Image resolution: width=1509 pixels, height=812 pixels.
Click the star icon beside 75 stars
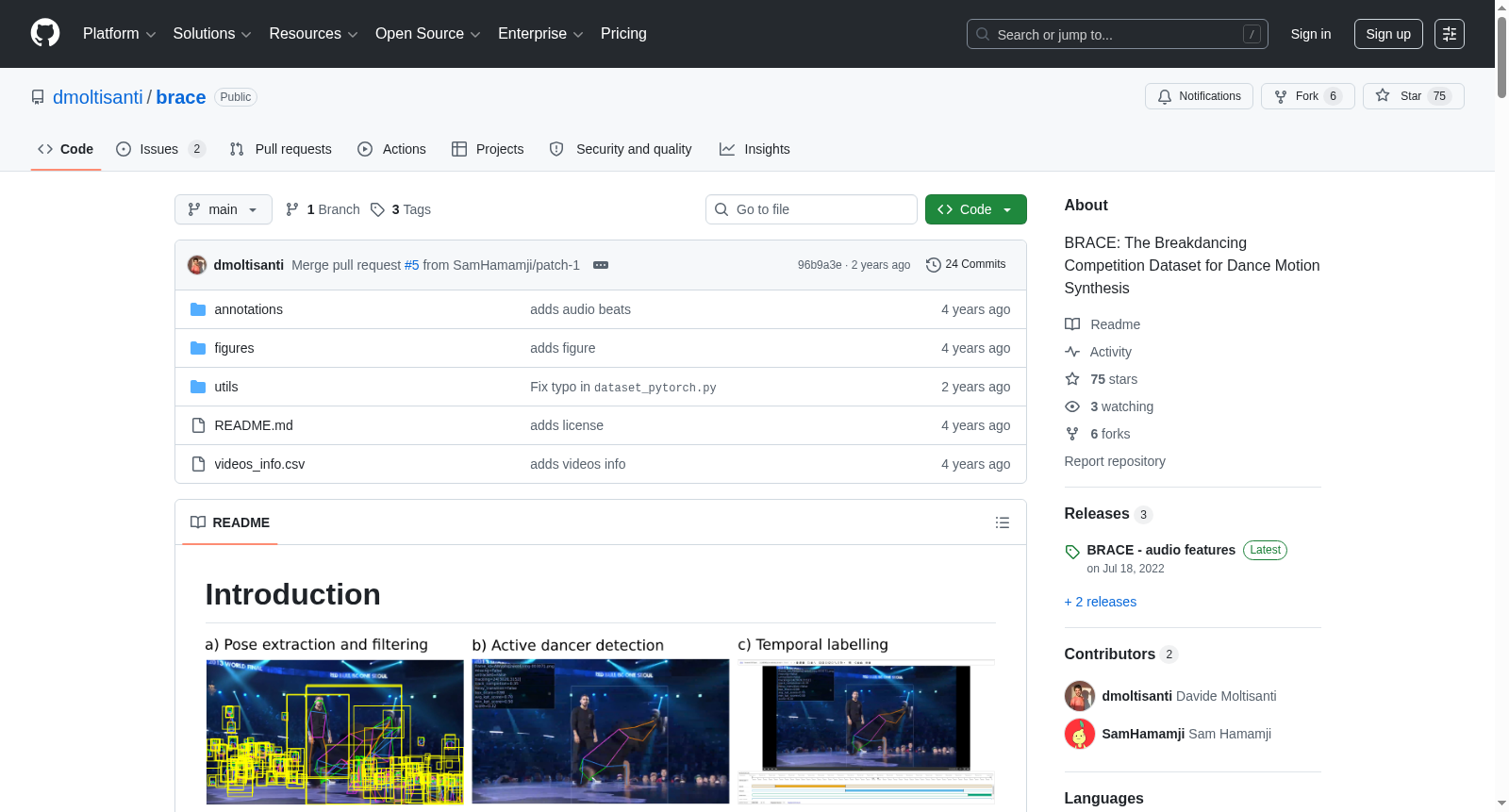(x=1072, y=379)
